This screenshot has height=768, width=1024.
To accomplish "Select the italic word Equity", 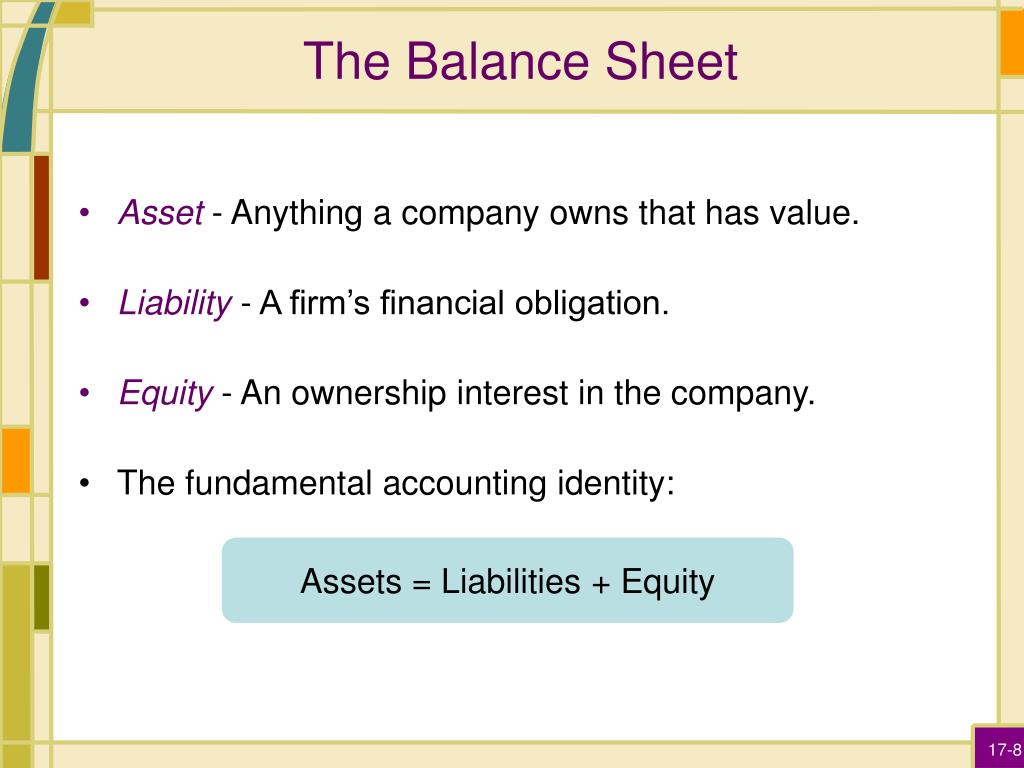I will point(166,394).
